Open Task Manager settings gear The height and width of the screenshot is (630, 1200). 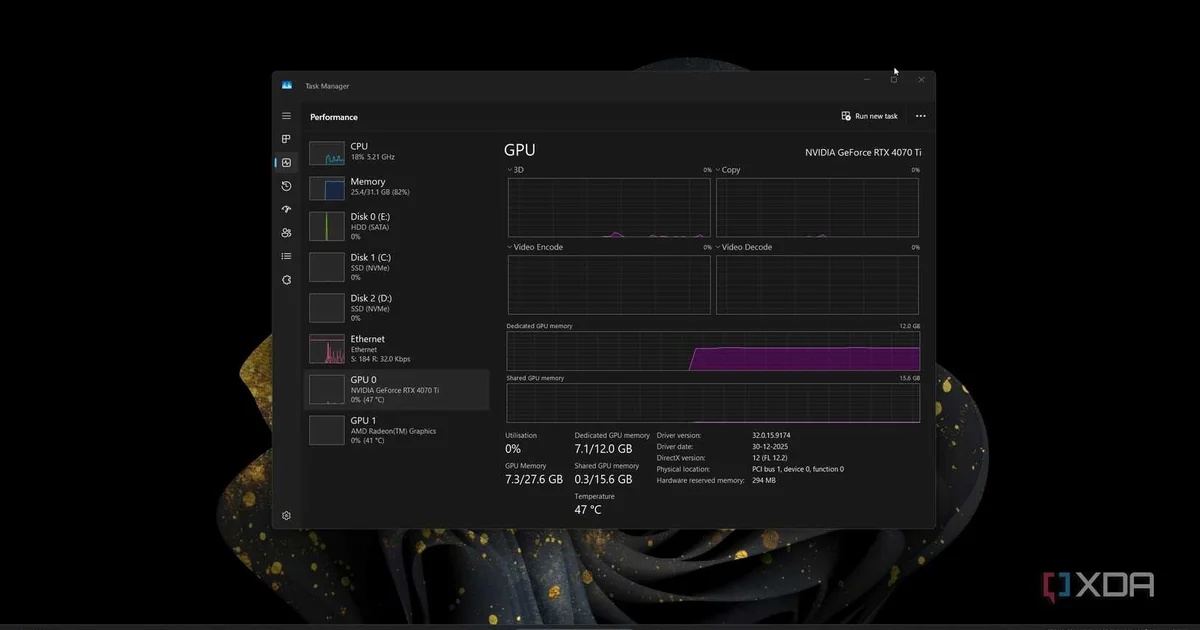[x=286, y=516]
